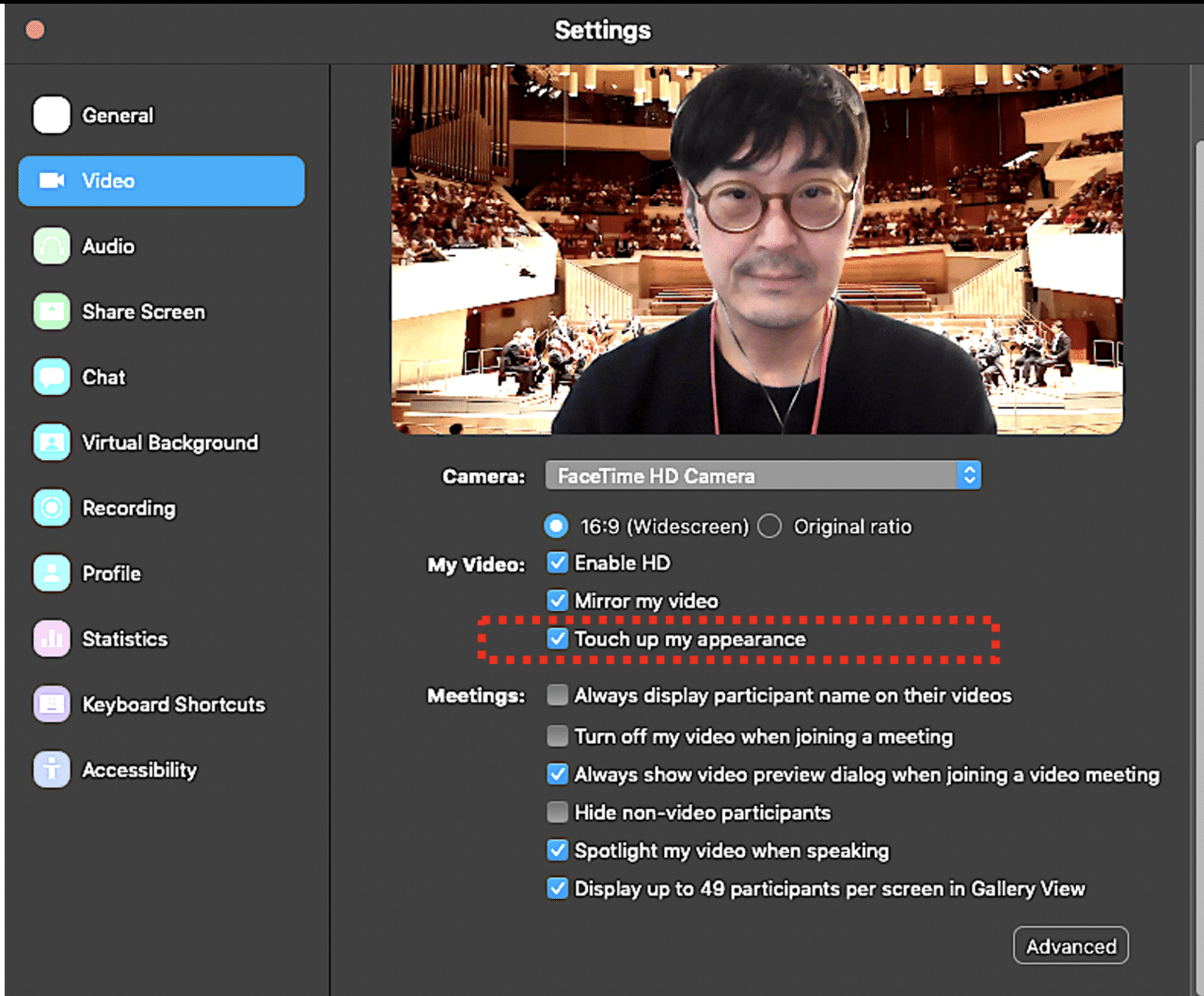1204x996 pixels.
Task: Uncheck Mirror my video
Action: [558, 600]
